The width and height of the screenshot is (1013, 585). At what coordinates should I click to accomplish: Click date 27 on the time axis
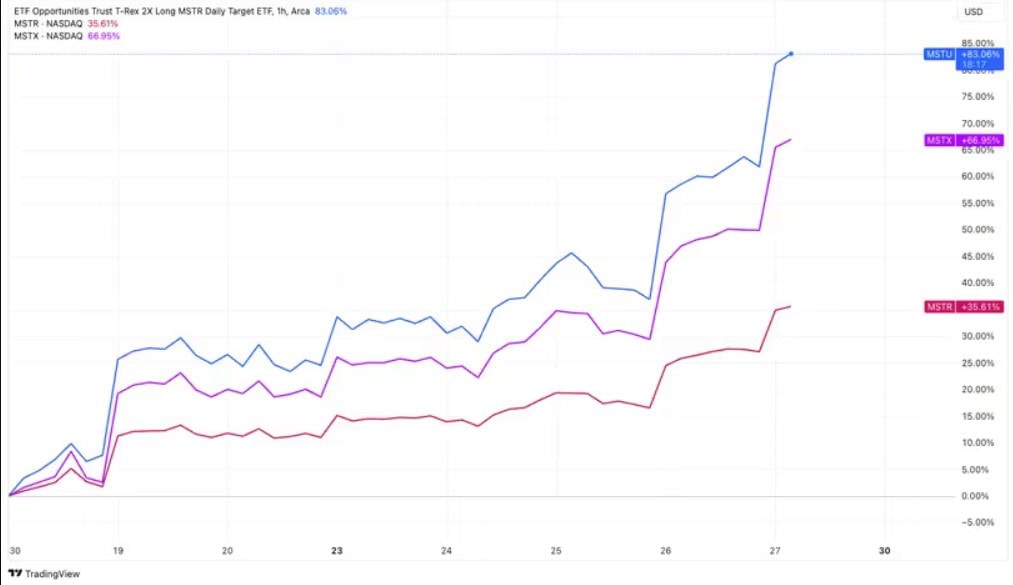775,551
